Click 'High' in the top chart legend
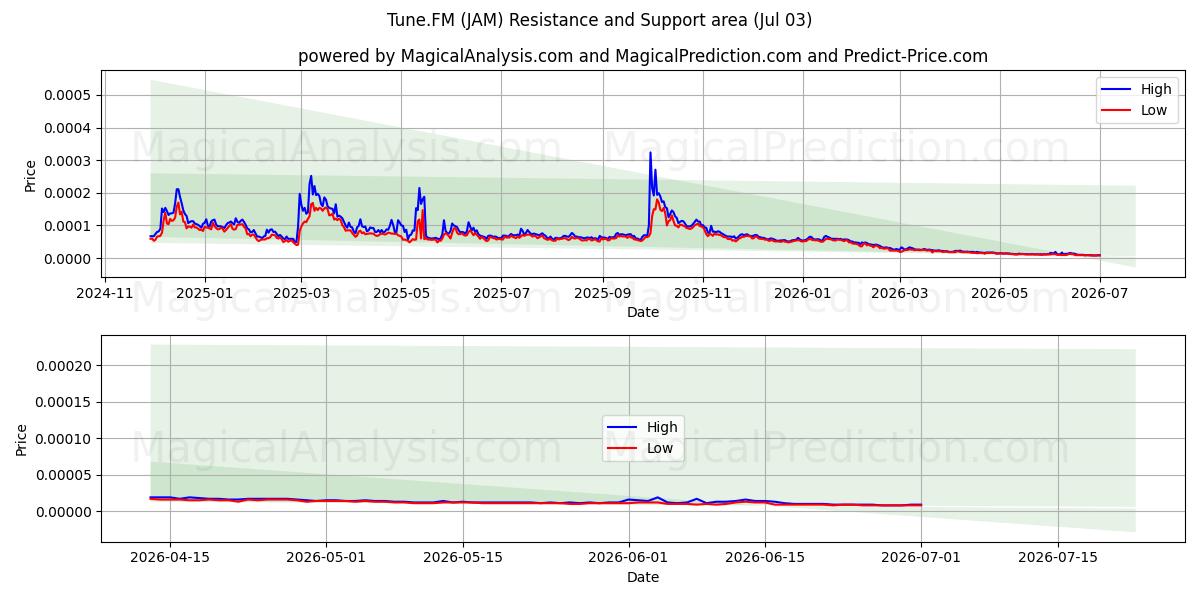1200x600 pixels. coord(1156,89)
